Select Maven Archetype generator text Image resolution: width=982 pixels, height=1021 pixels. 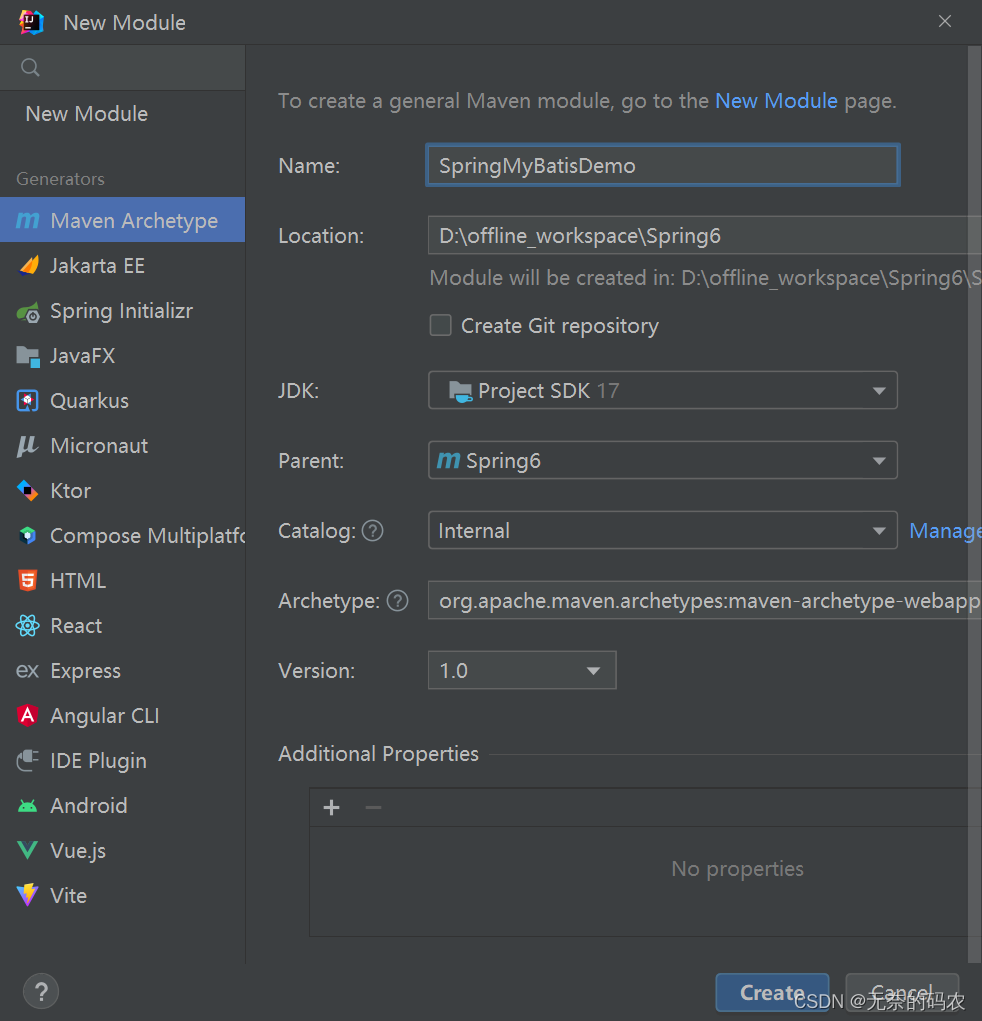[x=134, y=221]
